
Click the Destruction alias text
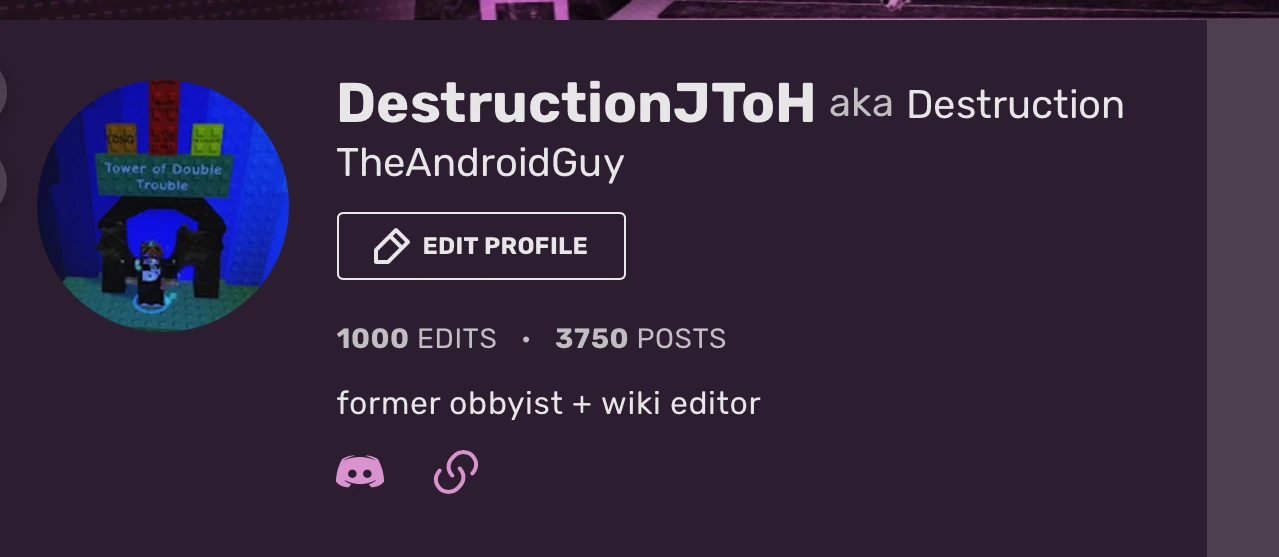coord(1015,104)
